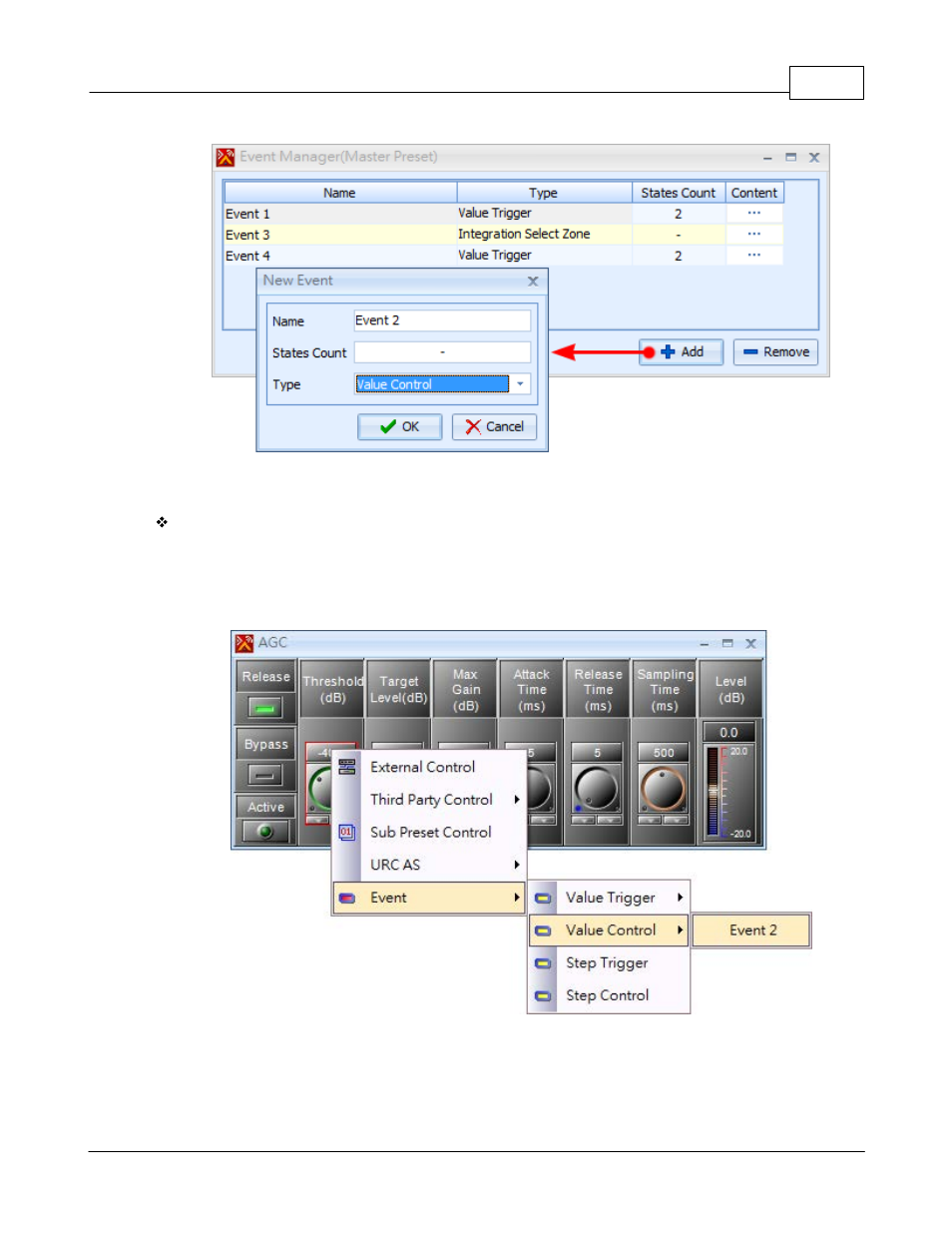Screen dimensions: 952x1233
Task: Choose URC AS menu item
Action: [429, 865]
